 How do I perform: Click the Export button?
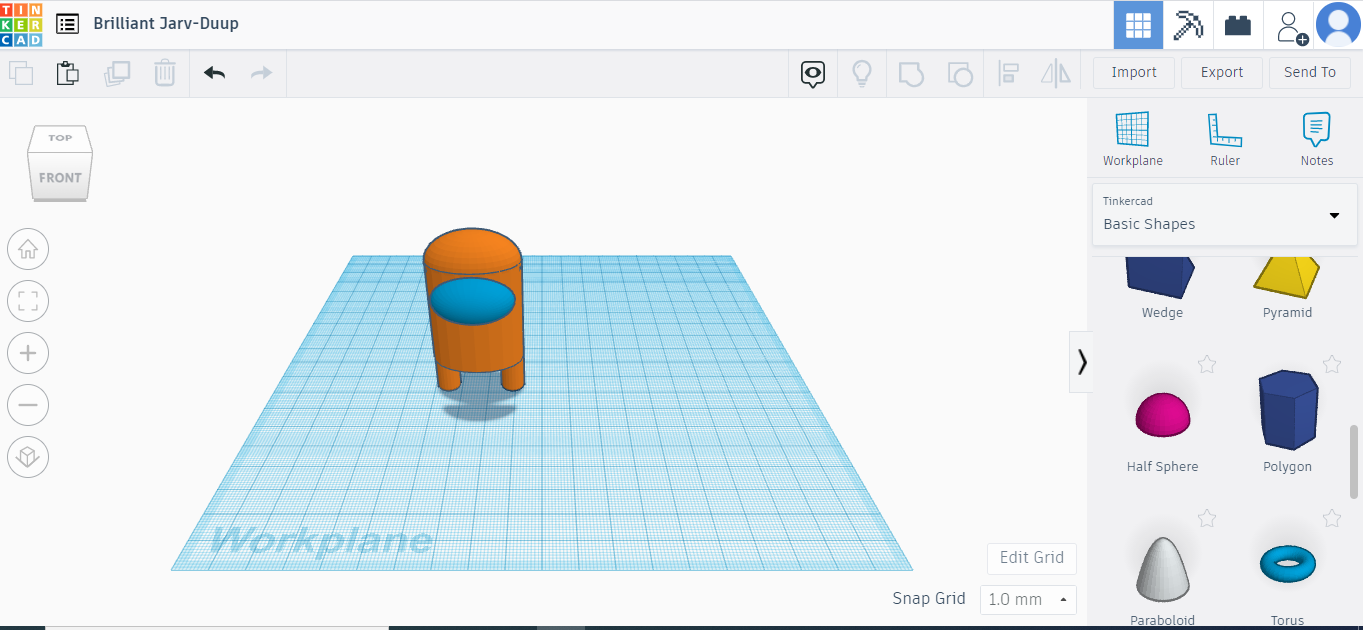click(x=1222, y=72)
